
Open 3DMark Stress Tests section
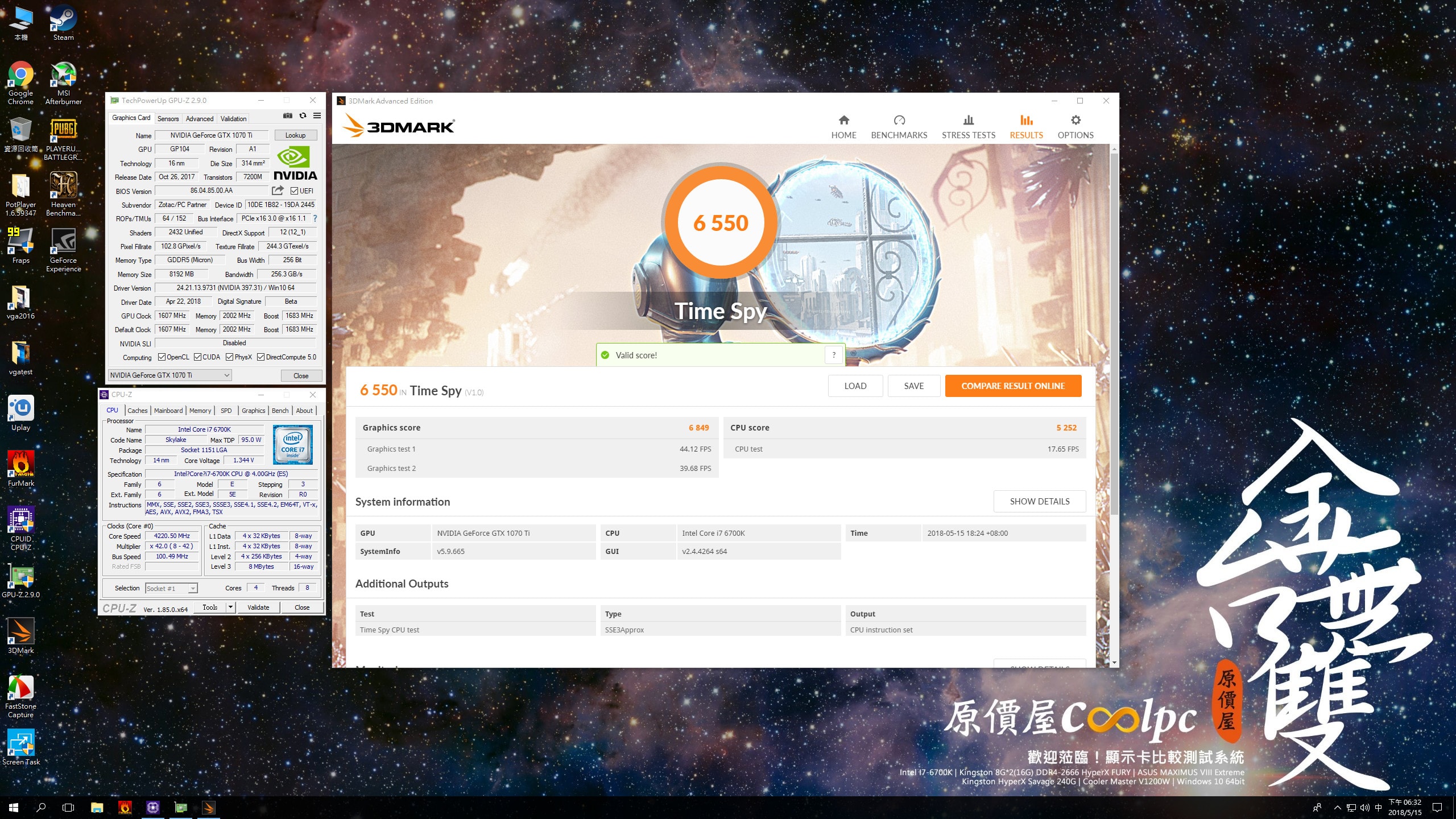[968, 127]
